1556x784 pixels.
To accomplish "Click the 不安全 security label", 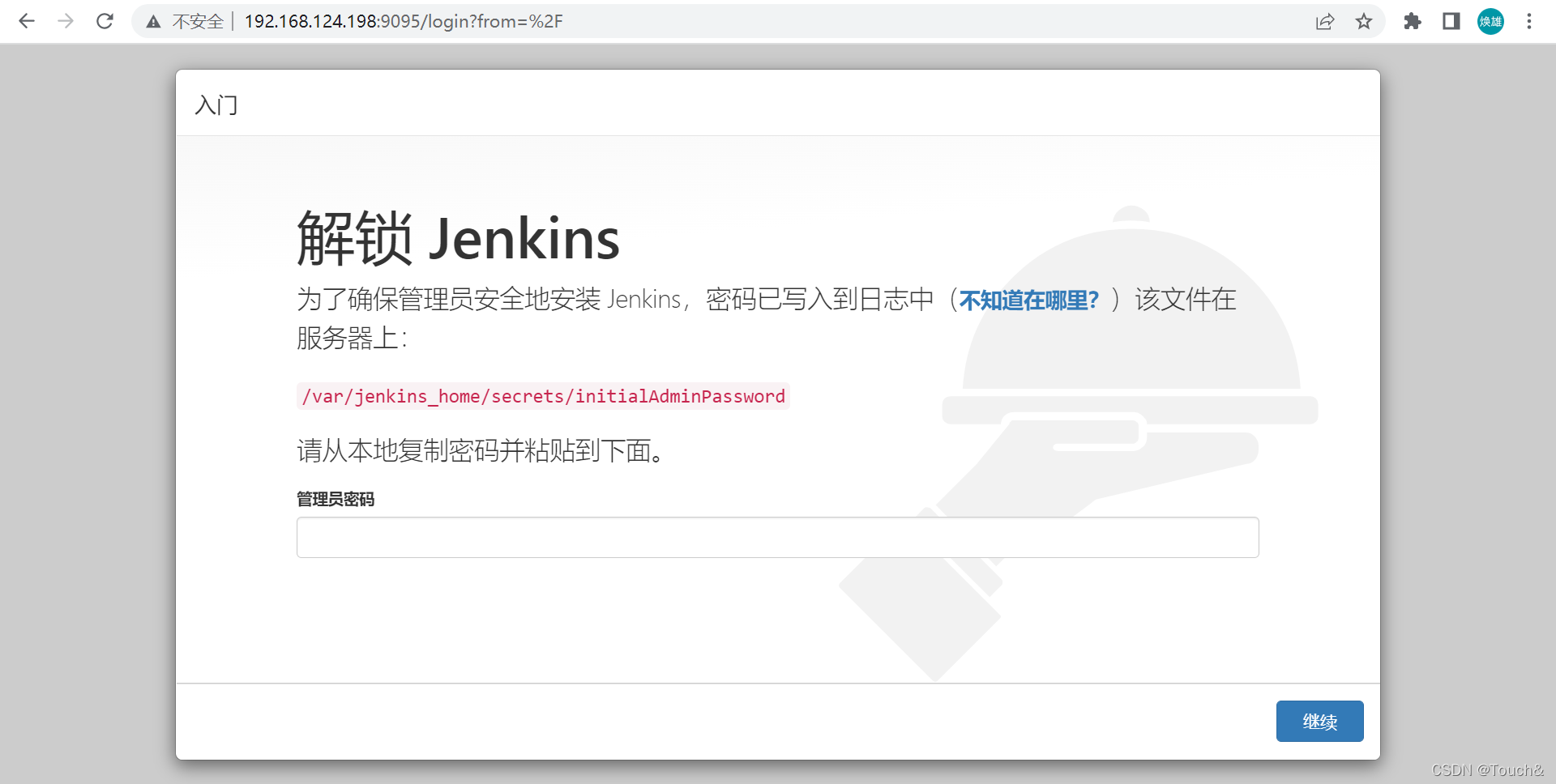I will 198,22.
